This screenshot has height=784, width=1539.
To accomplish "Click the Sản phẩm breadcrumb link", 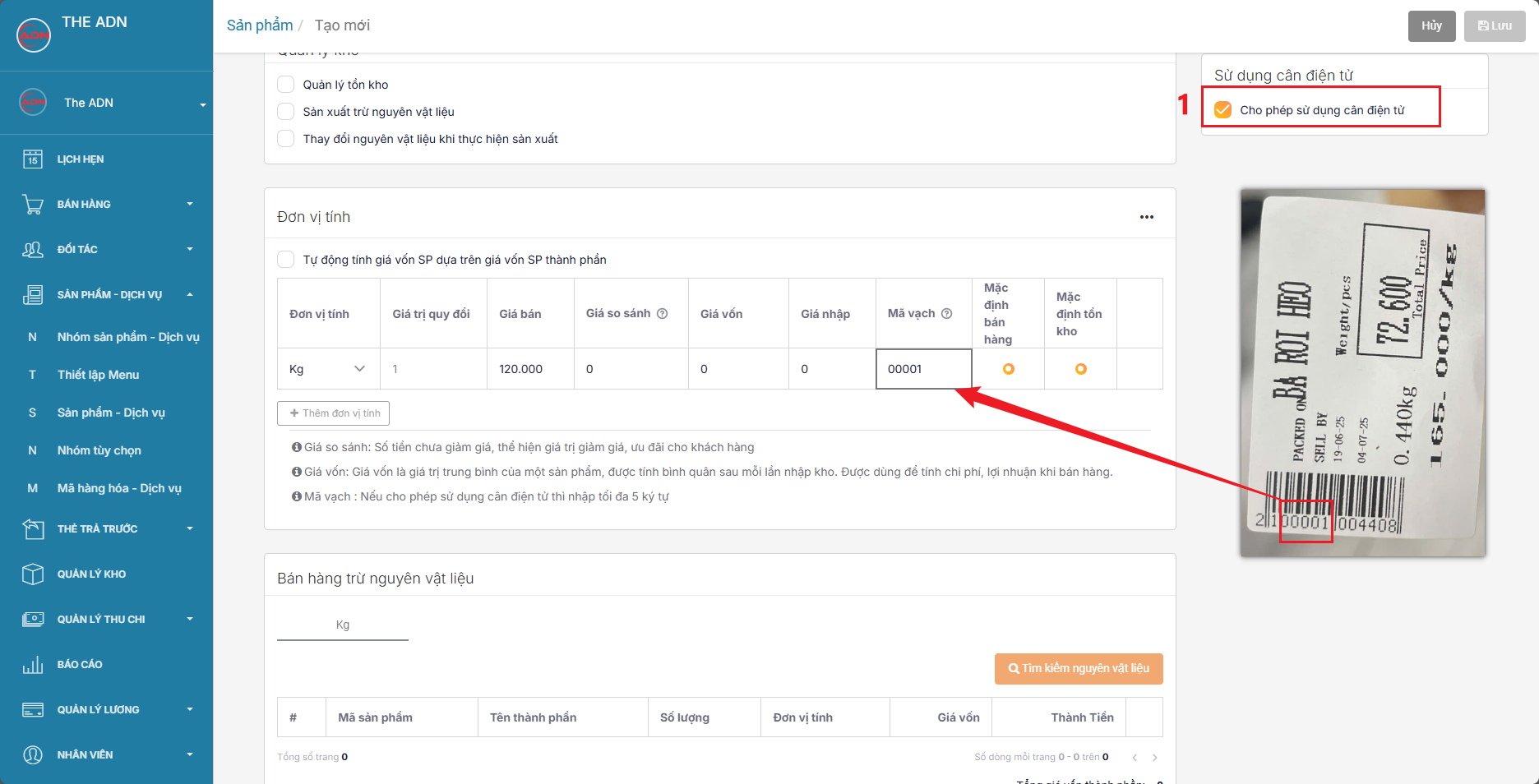I will click(259, 25).
